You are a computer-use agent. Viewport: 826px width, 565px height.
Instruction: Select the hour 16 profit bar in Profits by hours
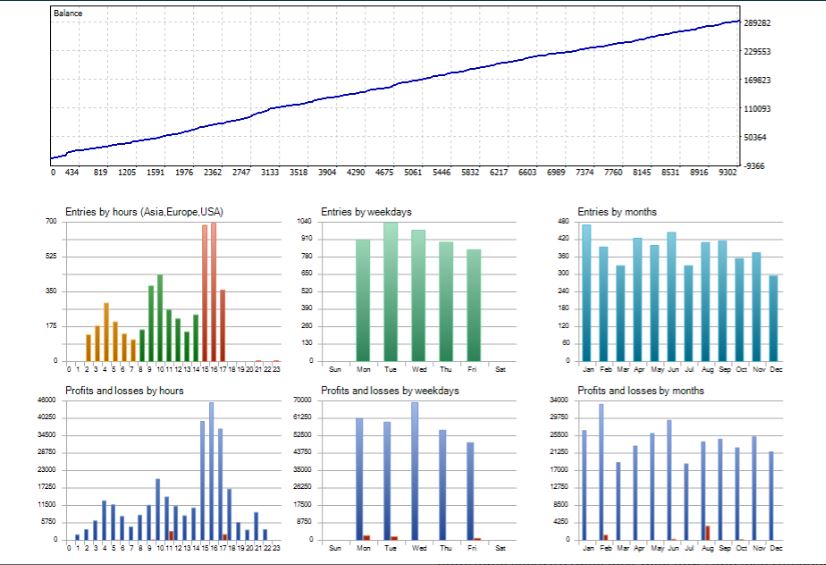211,471
